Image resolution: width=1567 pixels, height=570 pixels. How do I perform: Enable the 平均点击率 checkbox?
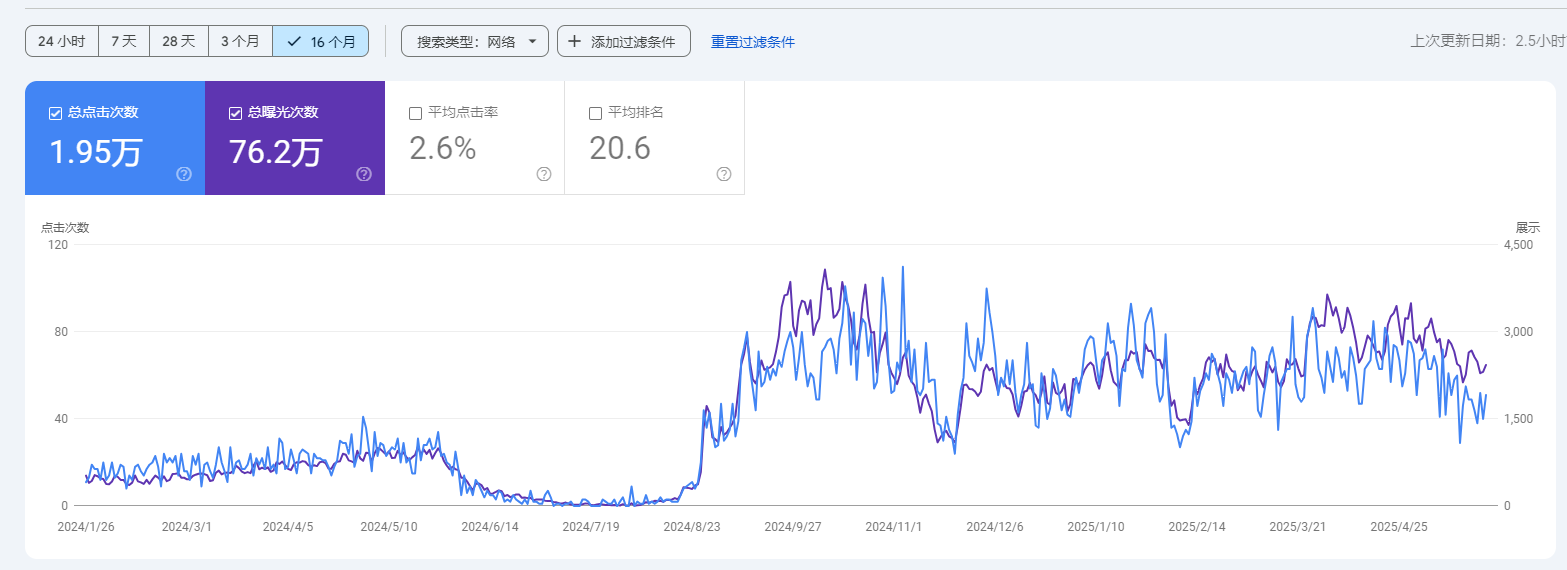416,113
